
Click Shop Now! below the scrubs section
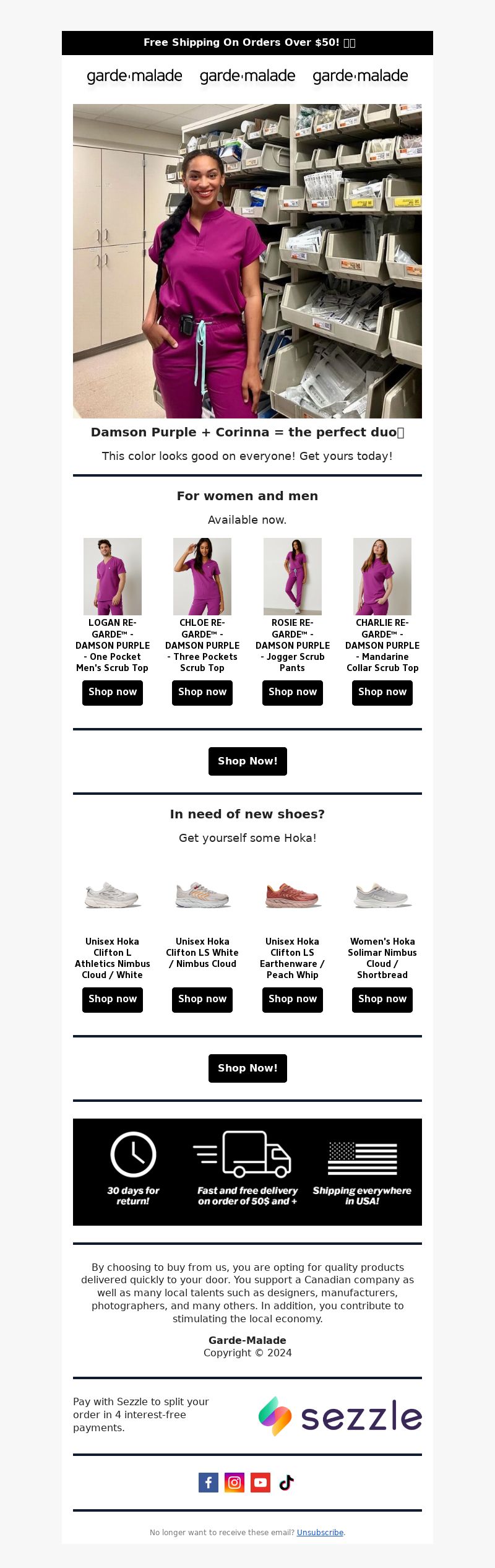[x=247, y=761]
